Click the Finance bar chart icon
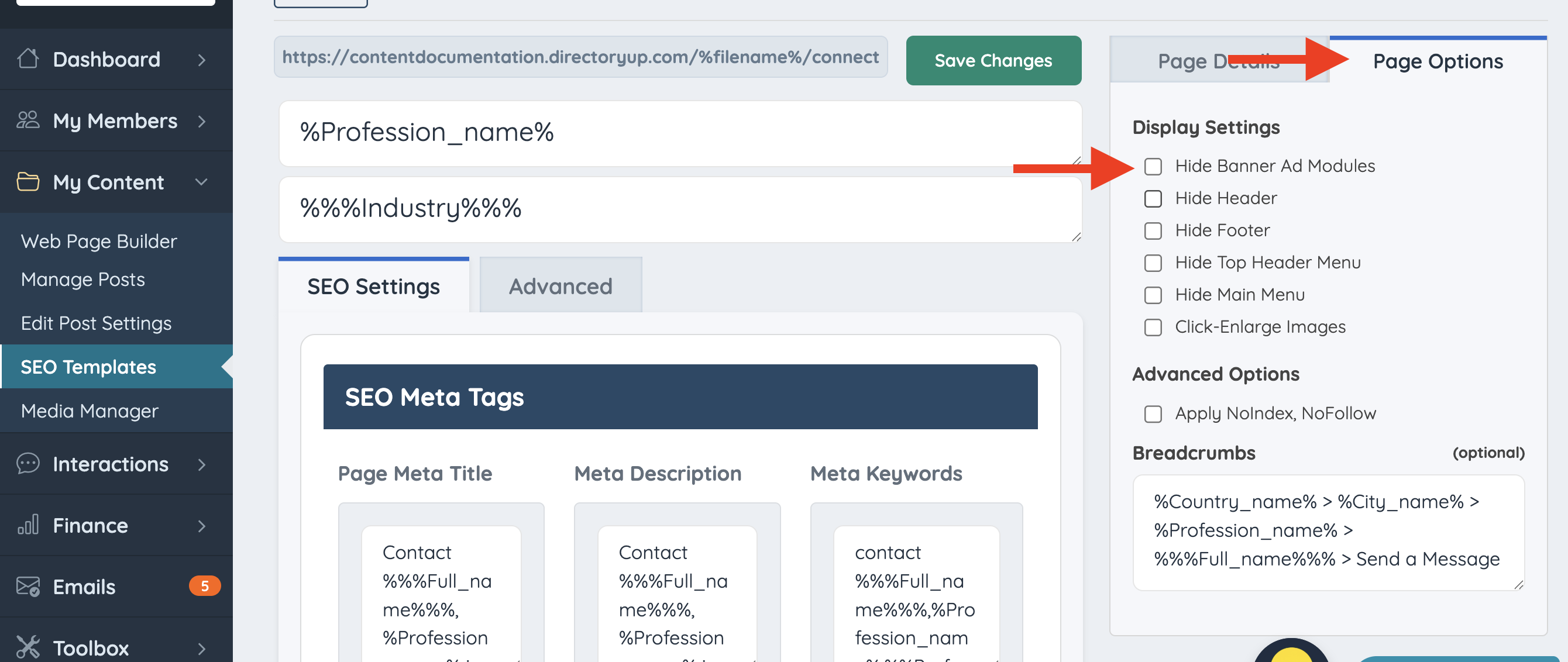This screenshot has width=1568, height=662. click(28, 525)
